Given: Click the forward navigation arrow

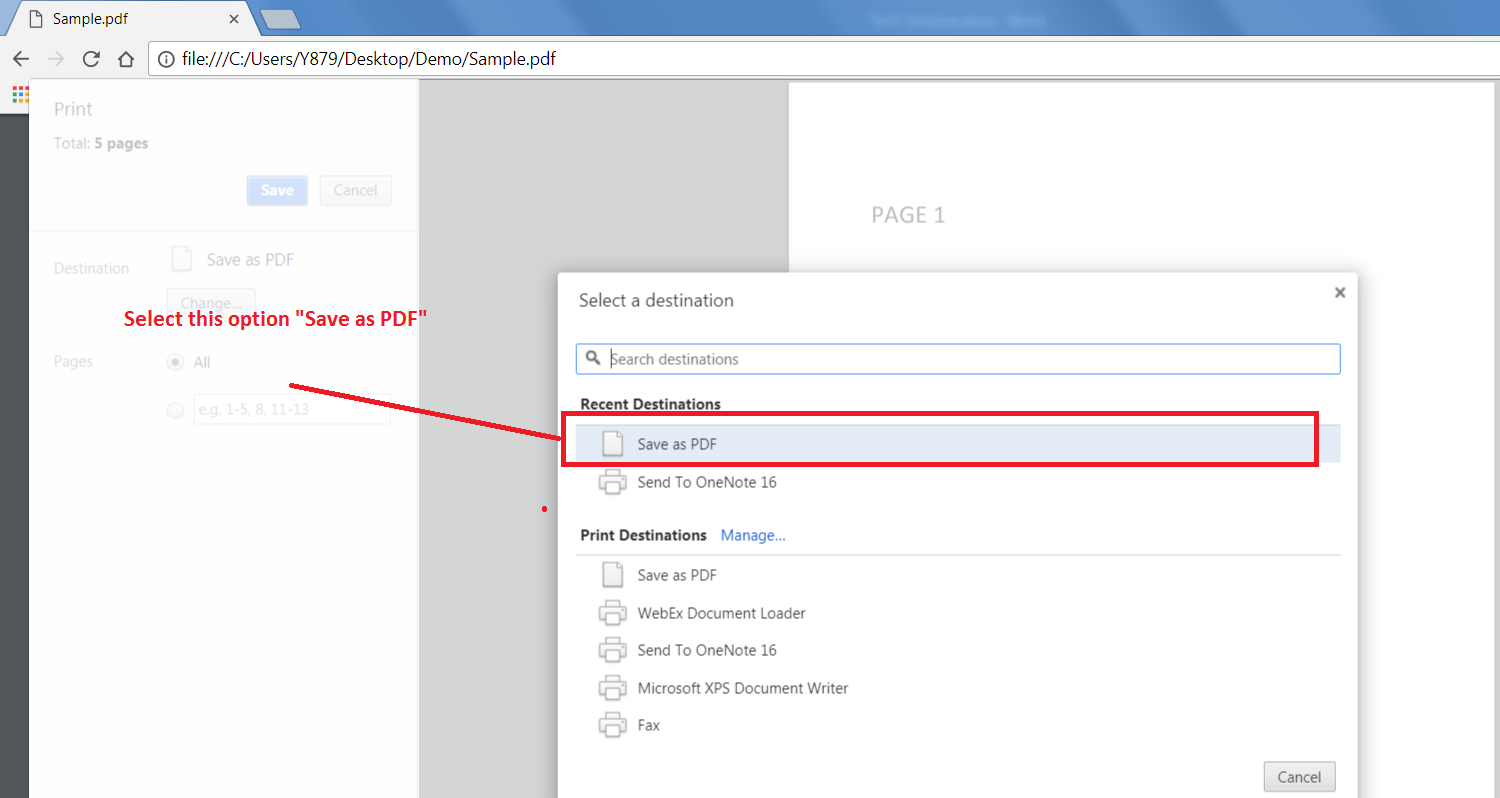Looking at the screenshot, I should click(56, 59).
